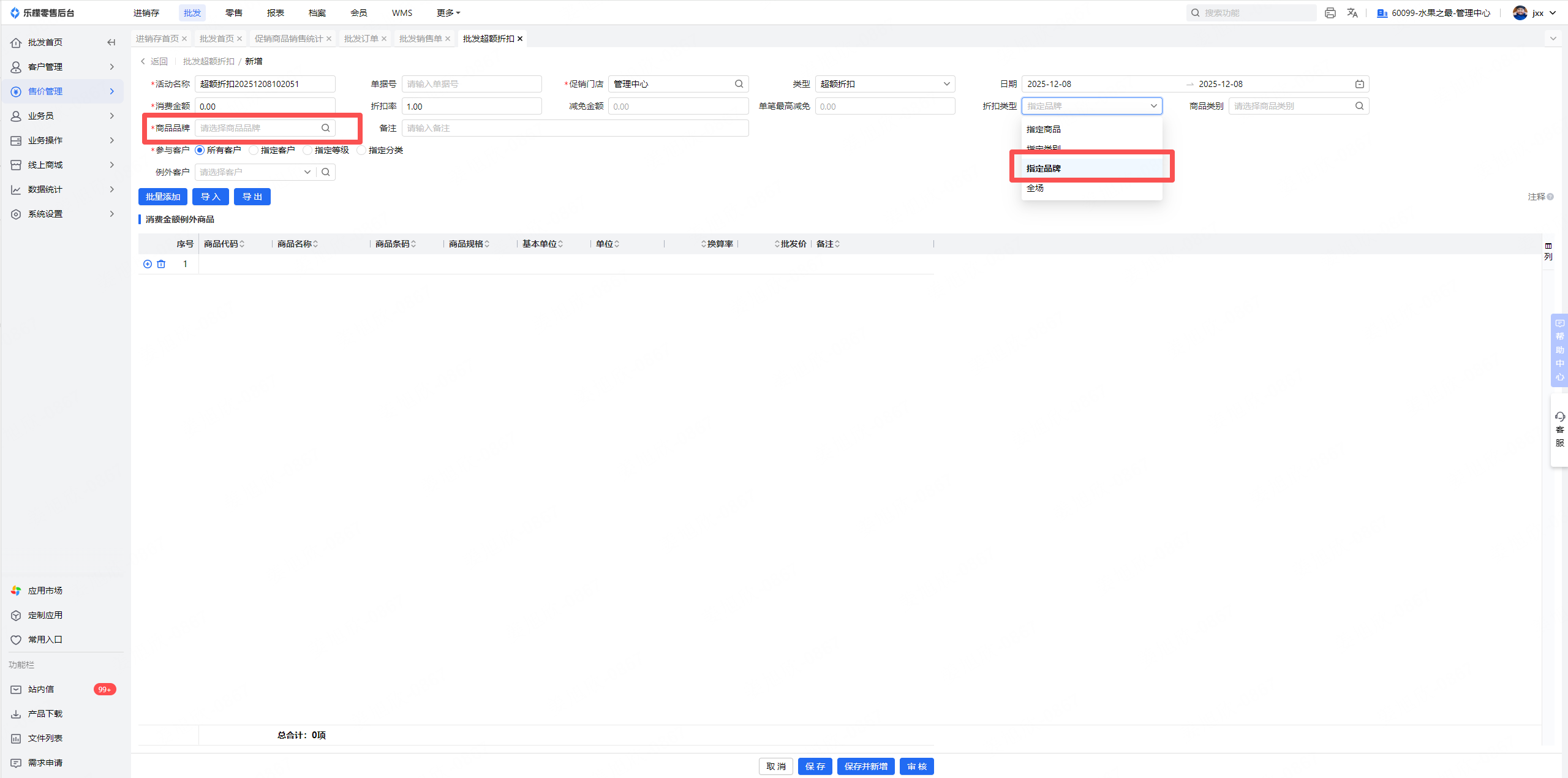Viewport: 1568px width, 778px height.
Task: Collapse the sidebar using the arrow icon
Action: [111, 42]
